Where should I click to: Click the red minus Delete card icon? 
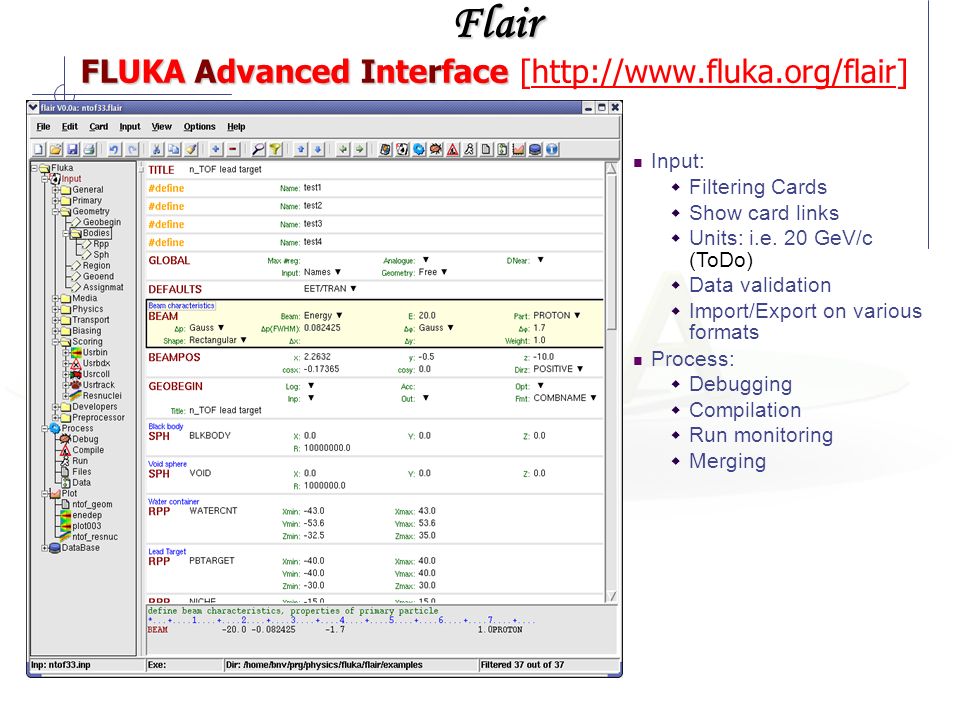(x=233, y=149)
